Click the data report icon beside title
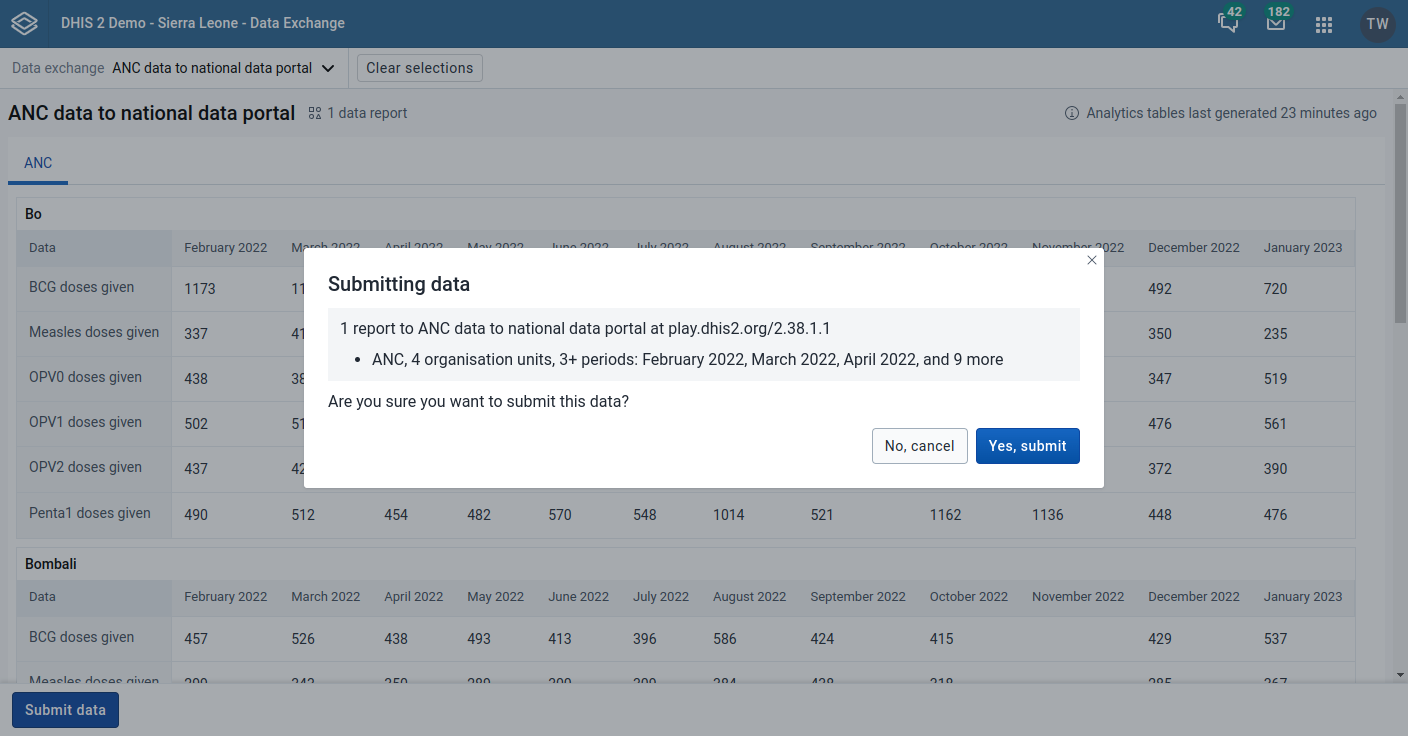1408x736 pixels. [x=315, y=113]
